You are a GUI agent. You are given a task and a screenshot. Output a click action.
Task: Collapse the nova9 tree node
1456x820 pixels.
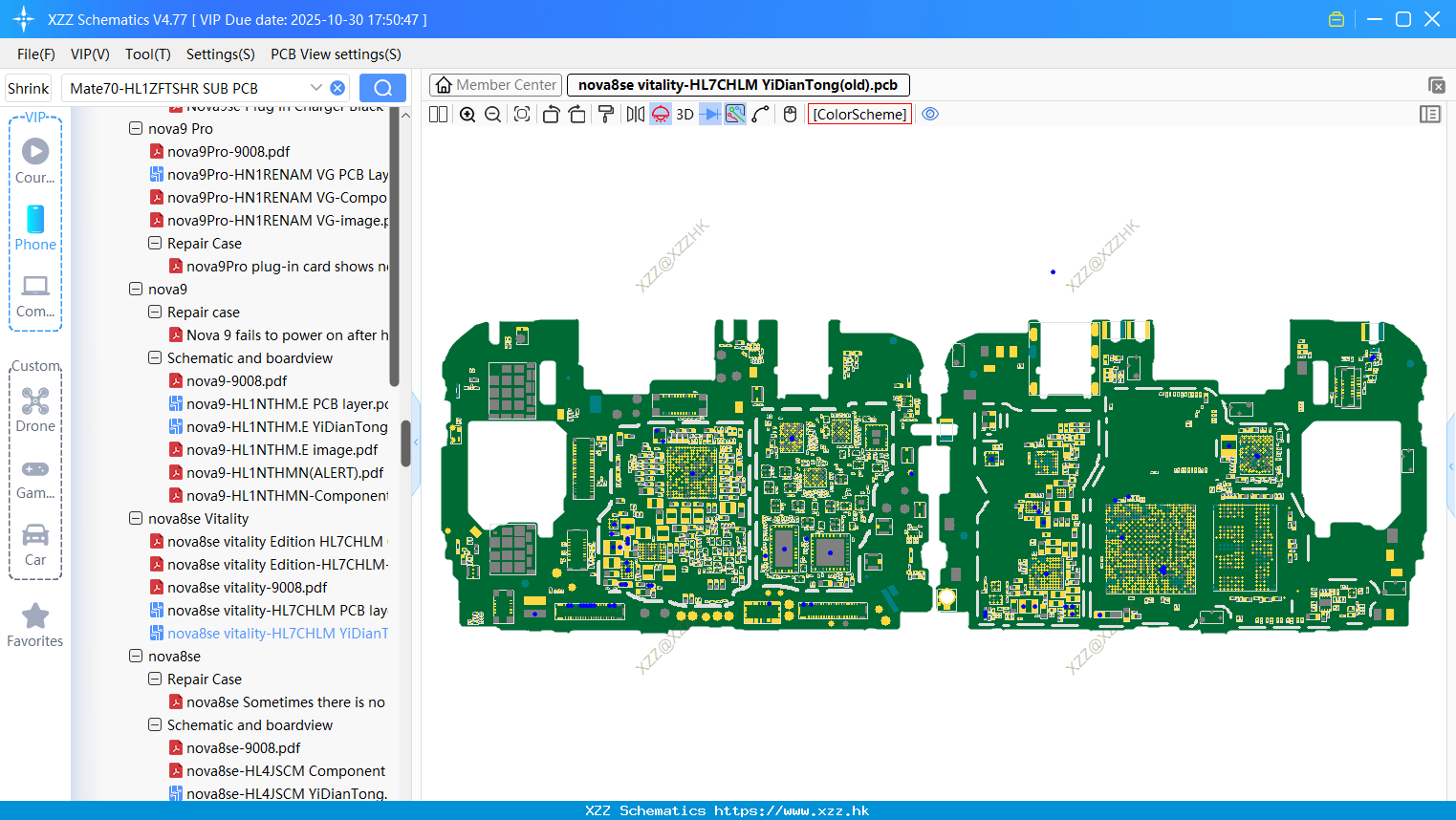pos(136,289)
